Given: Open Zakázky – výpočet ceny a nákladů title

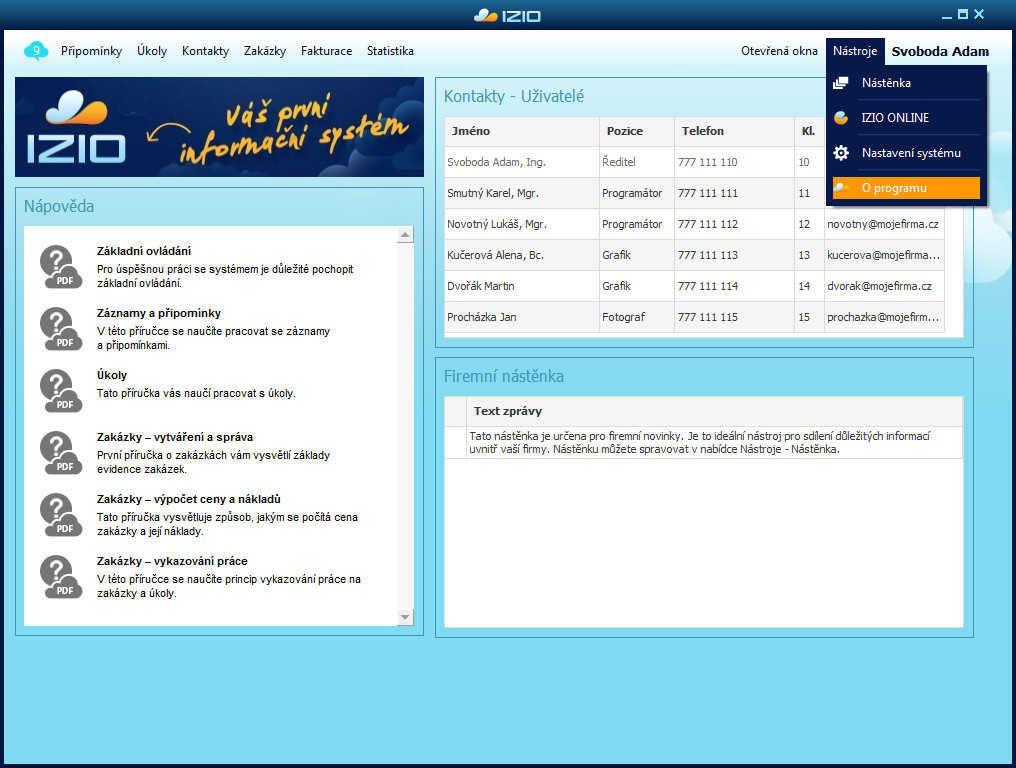Looking at the screenshot, I should point(189,499).
